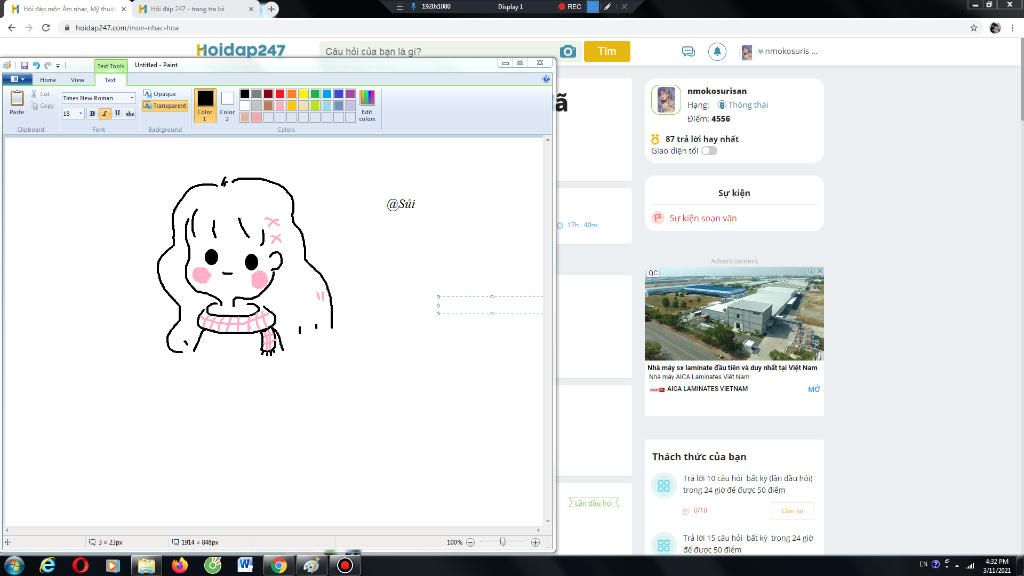The width and height of the screenshot is (1024, 576).
Task: Adjust the Paint zoom slider
Action: click(502, 542)
